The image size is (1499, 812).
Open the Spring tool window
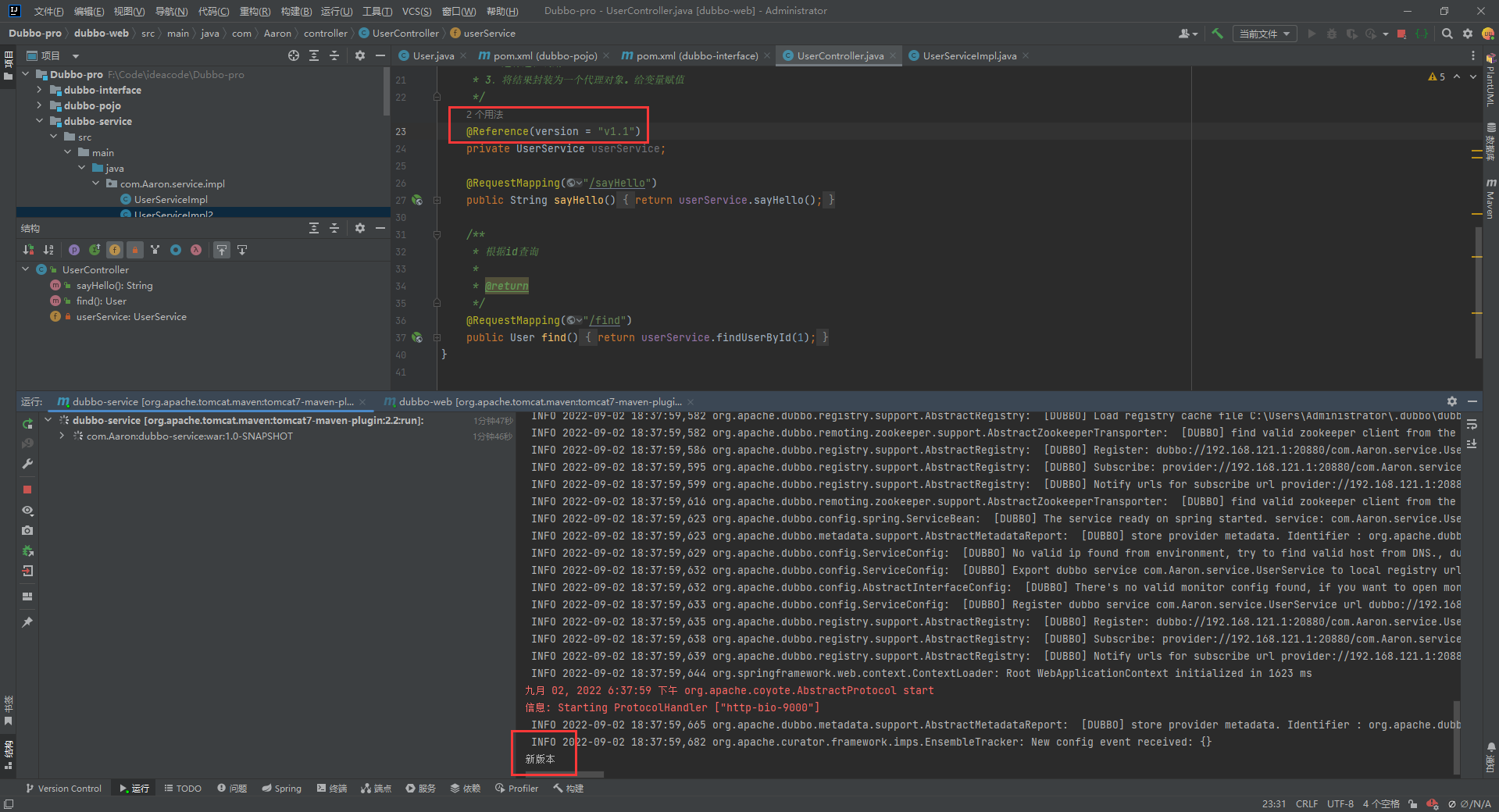(x=281, y=788)
